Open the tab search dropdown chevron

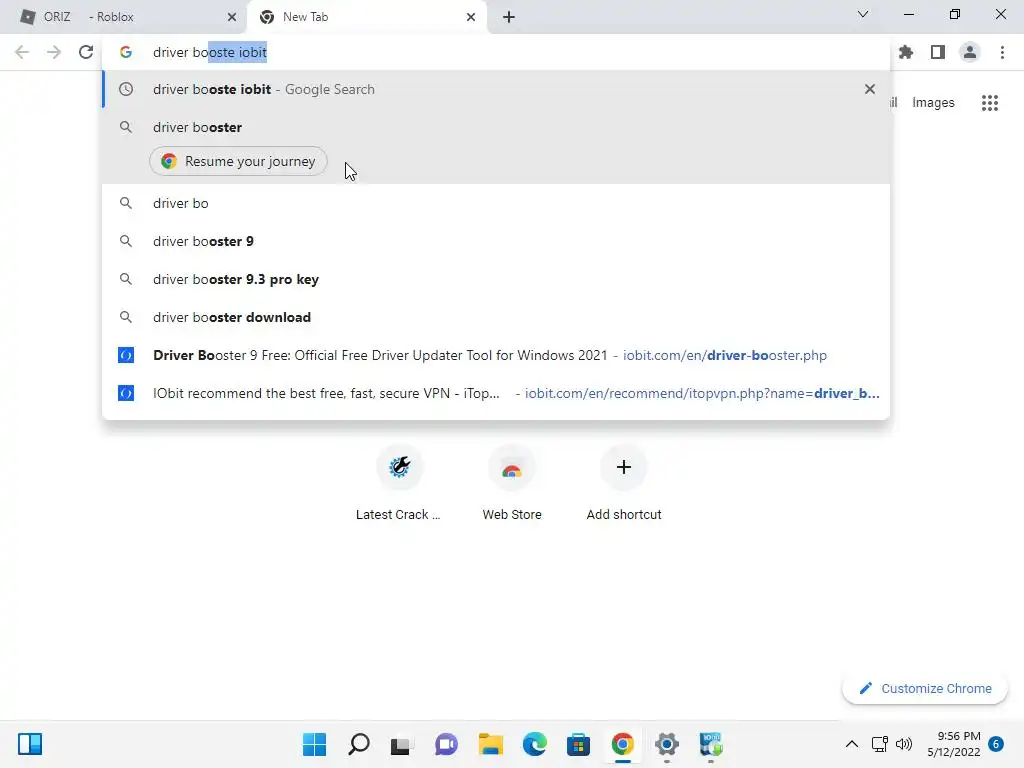coord(863,14)
